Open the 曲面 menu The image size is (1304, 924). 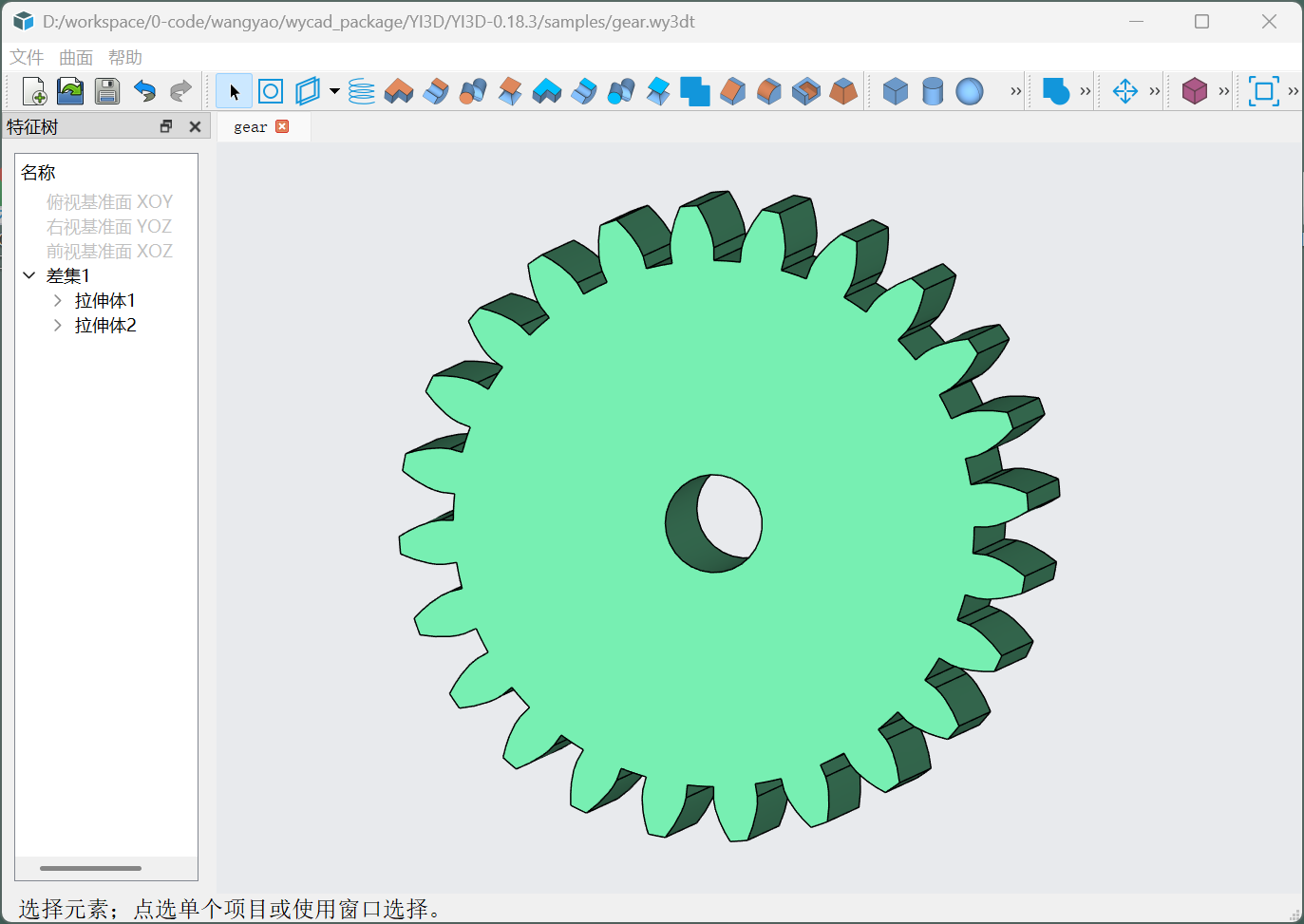(76, 57)
